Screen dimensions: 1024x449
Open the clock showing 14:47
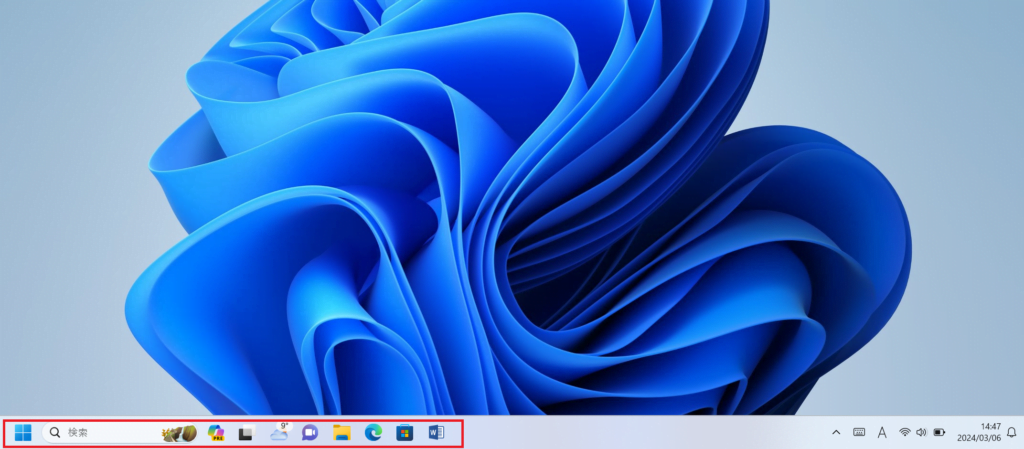pos(979,432)
